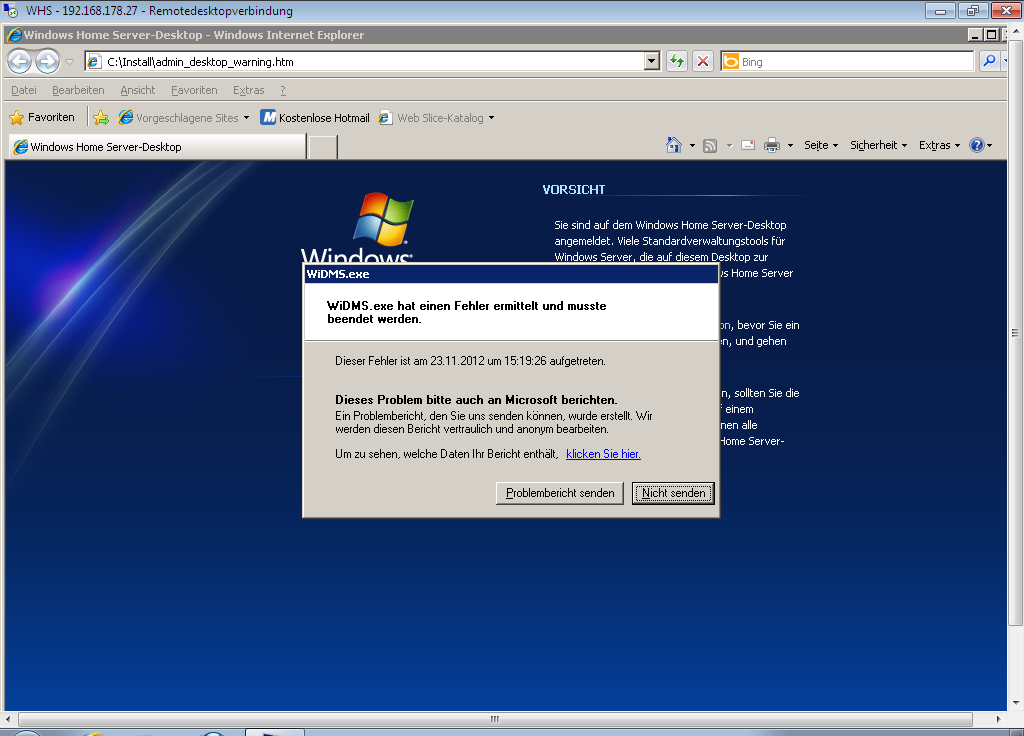
Task: Minimize the Remotedesktopverbindung window
Action: point(941,11)
